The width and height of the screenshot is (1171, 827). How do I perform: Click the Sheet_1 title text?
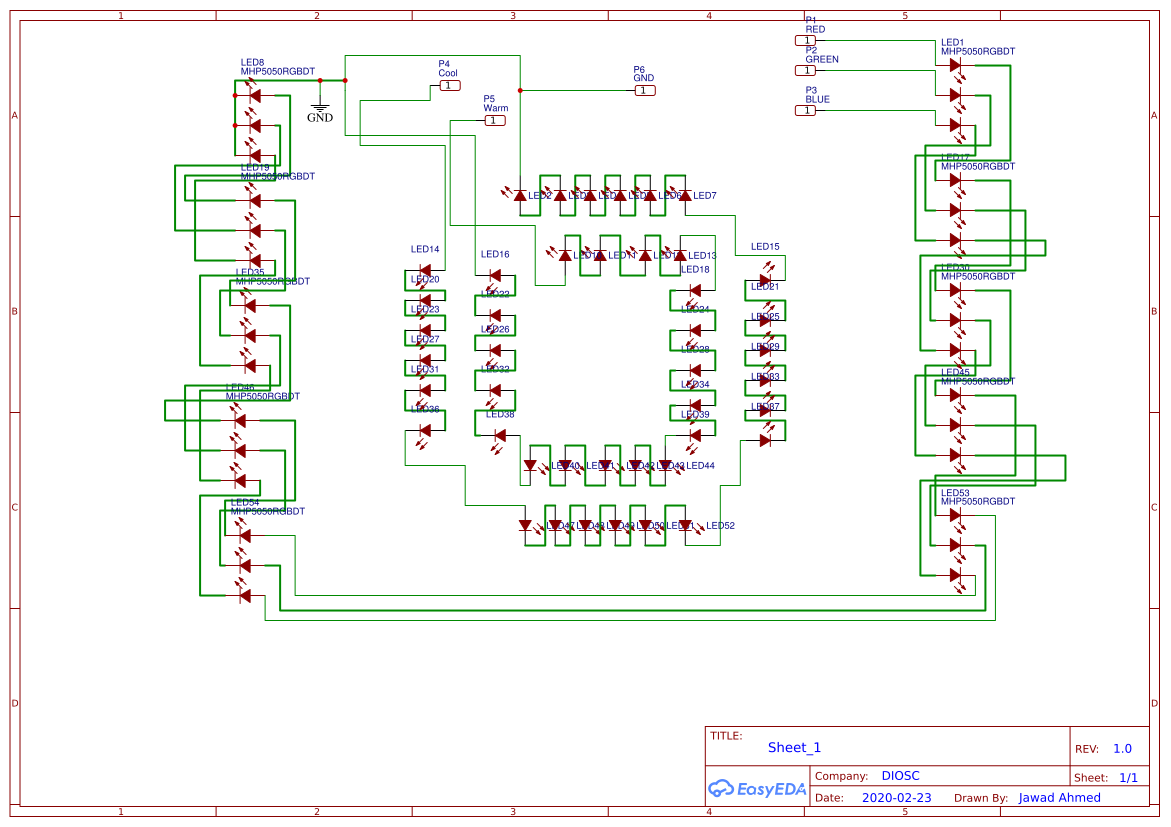click(794, 748)
